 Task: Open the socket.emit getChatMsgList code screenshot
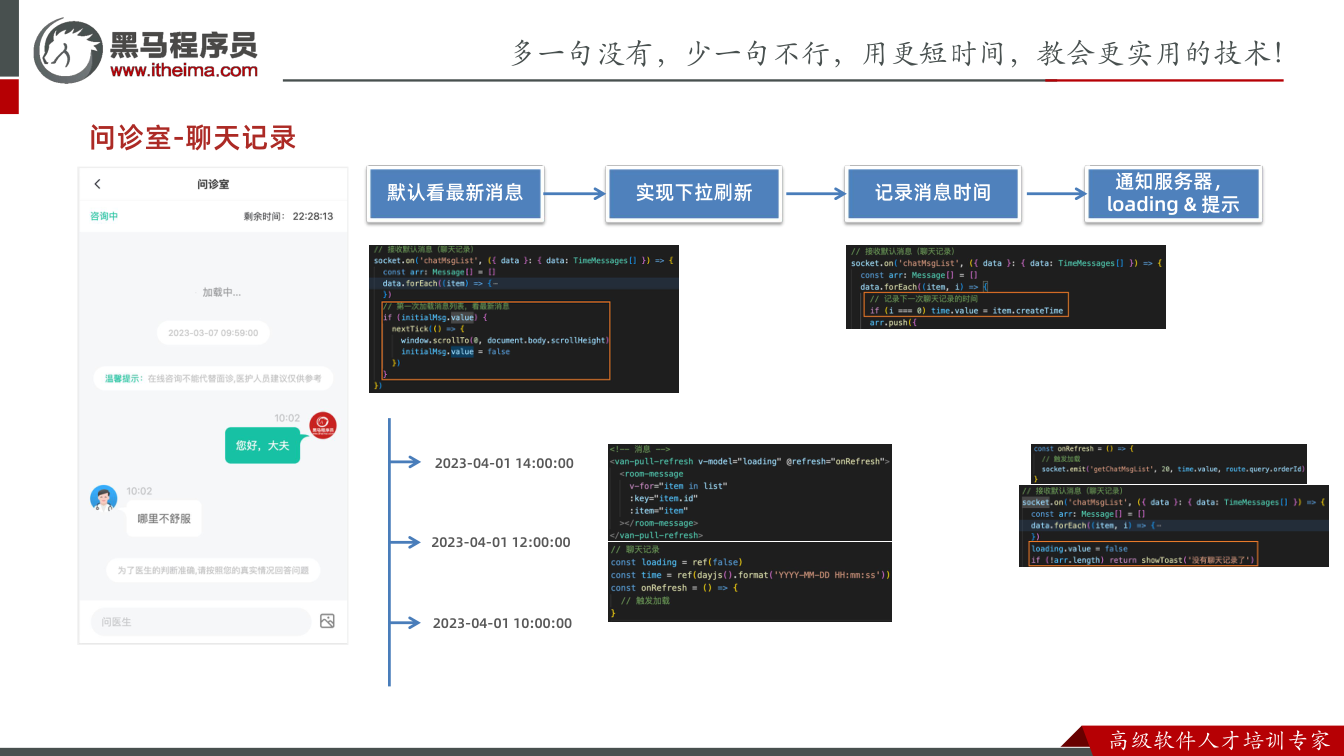[x=1169, y=464]
